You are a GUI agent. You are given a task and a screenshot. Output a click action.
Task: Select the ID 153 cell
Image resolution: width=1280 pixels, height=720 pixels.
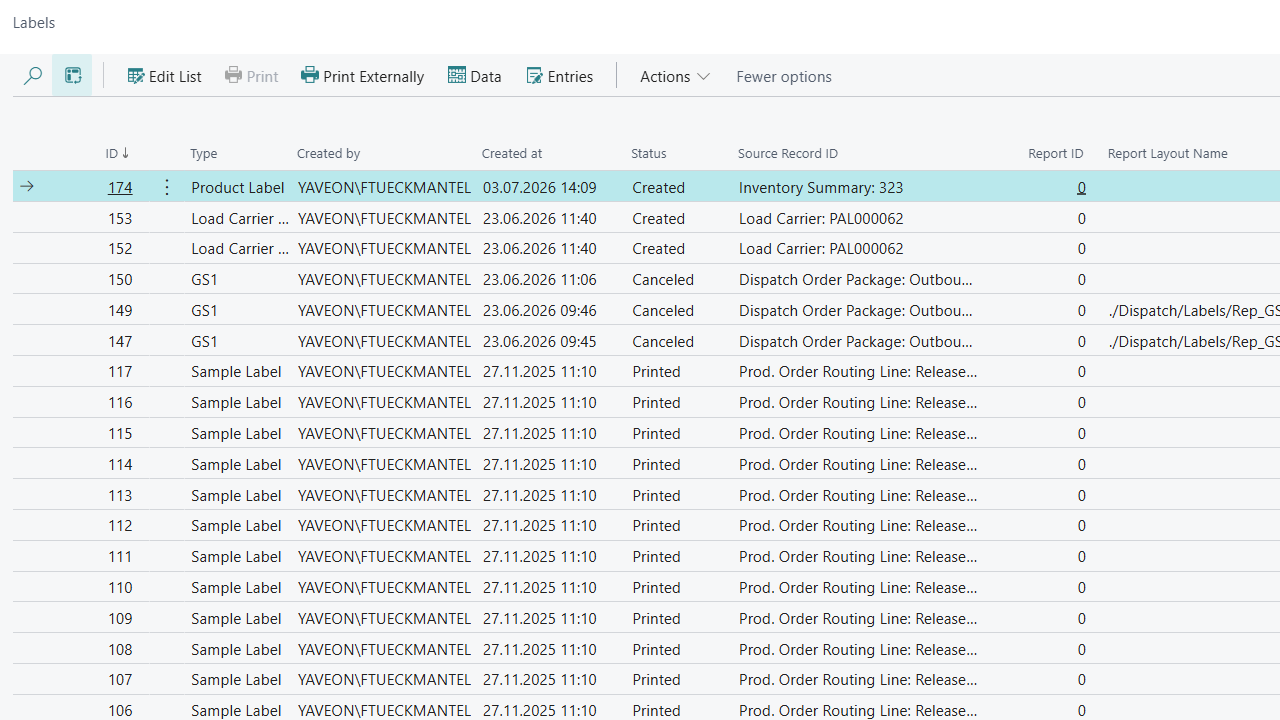tap(120, 218)
